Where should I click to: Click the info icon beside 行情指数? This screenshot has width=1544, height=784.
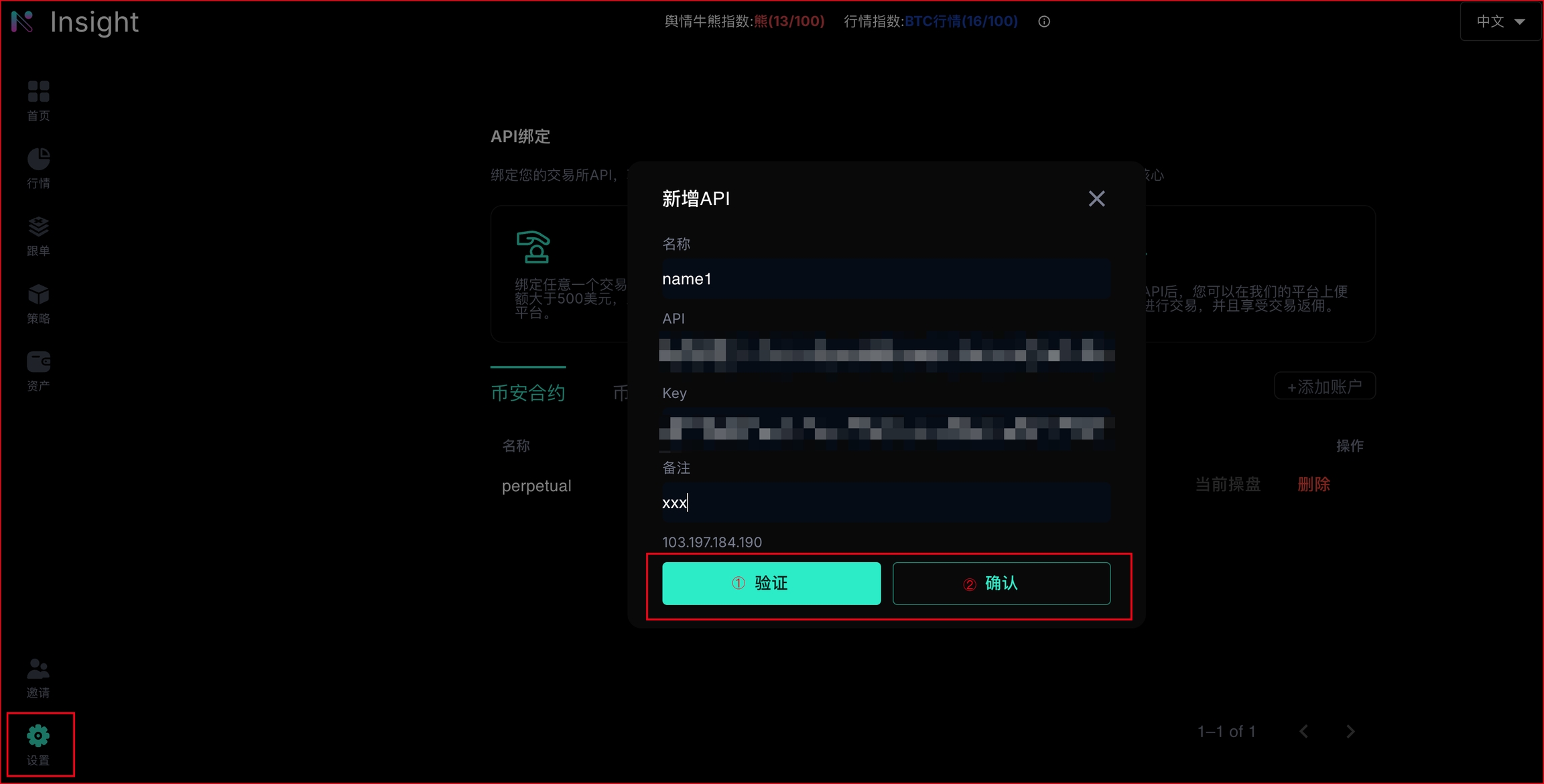1044,21
